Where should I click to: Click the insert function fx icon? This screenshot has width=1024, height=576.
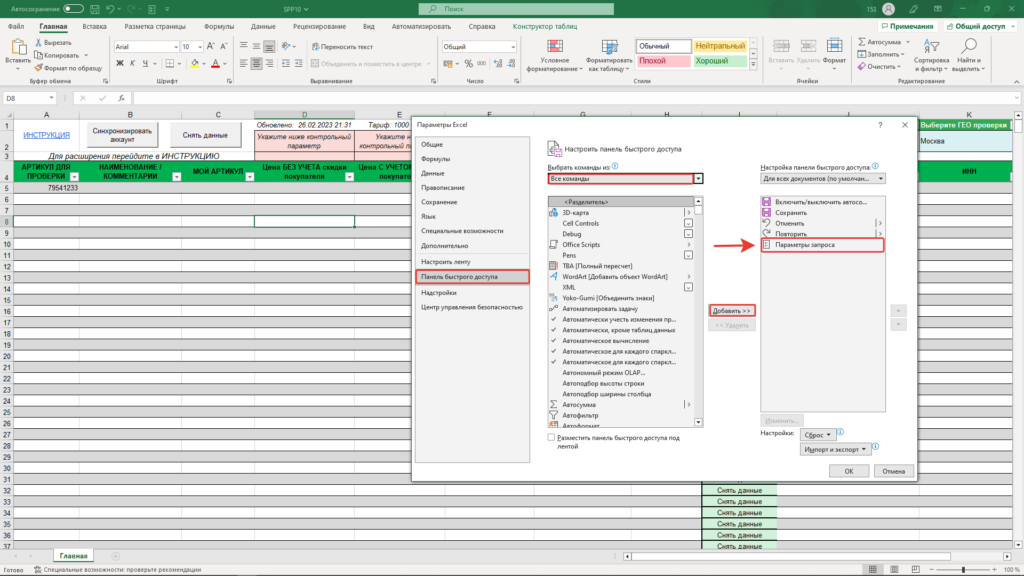tap(121, 98)
